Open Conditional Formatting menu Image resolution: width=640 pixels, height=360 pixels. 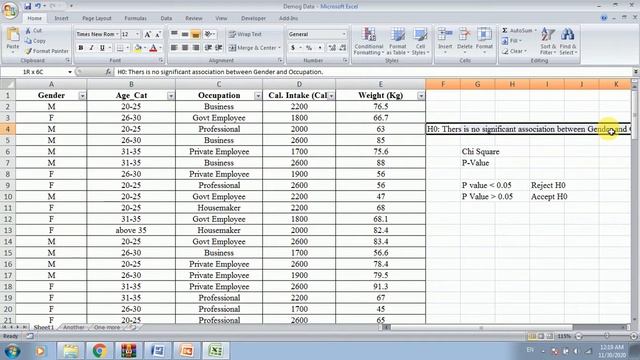tap(368, 41)
